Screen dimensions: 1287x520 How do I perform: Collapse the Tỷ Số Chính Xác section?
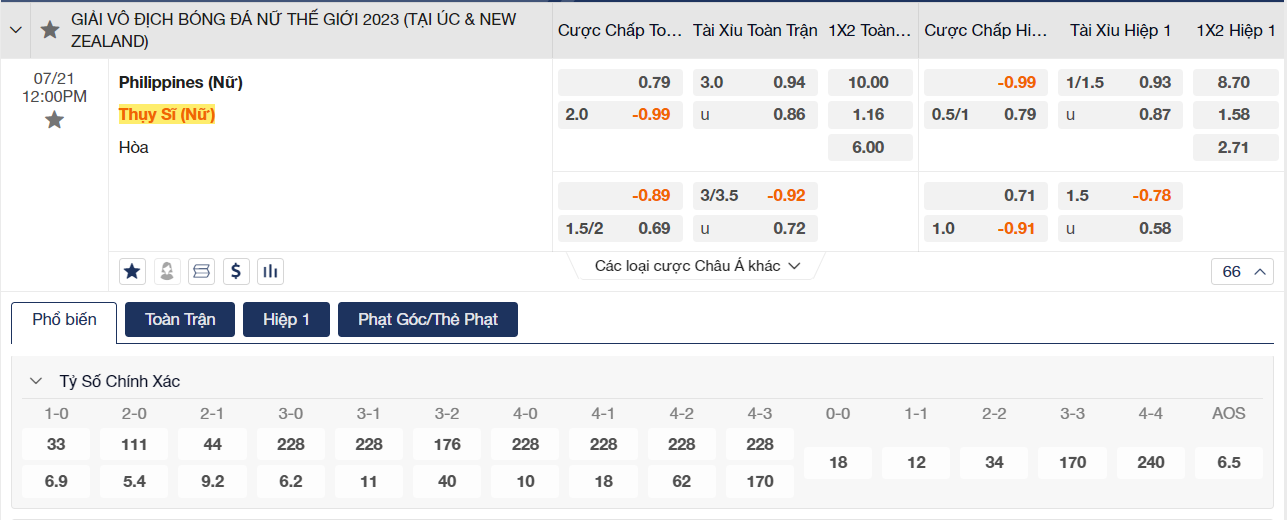pos(37,381)
